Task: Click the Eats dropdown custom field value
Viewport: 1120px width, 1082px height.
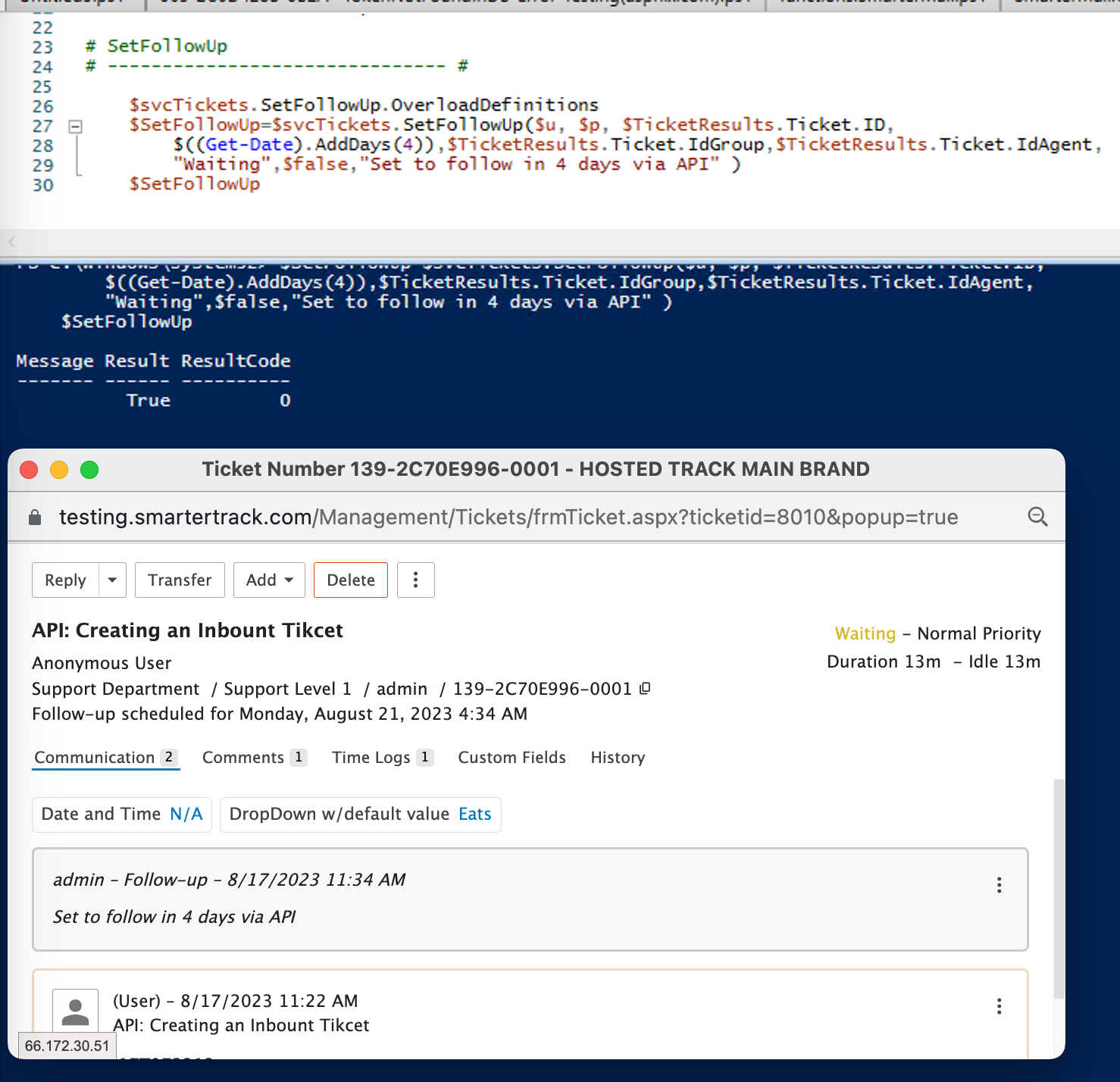Action: (475, 814)
